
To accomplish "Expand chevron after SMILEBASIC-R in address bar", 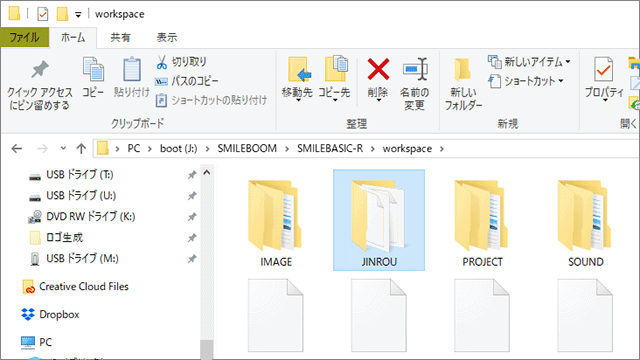I will click(373, 149).
